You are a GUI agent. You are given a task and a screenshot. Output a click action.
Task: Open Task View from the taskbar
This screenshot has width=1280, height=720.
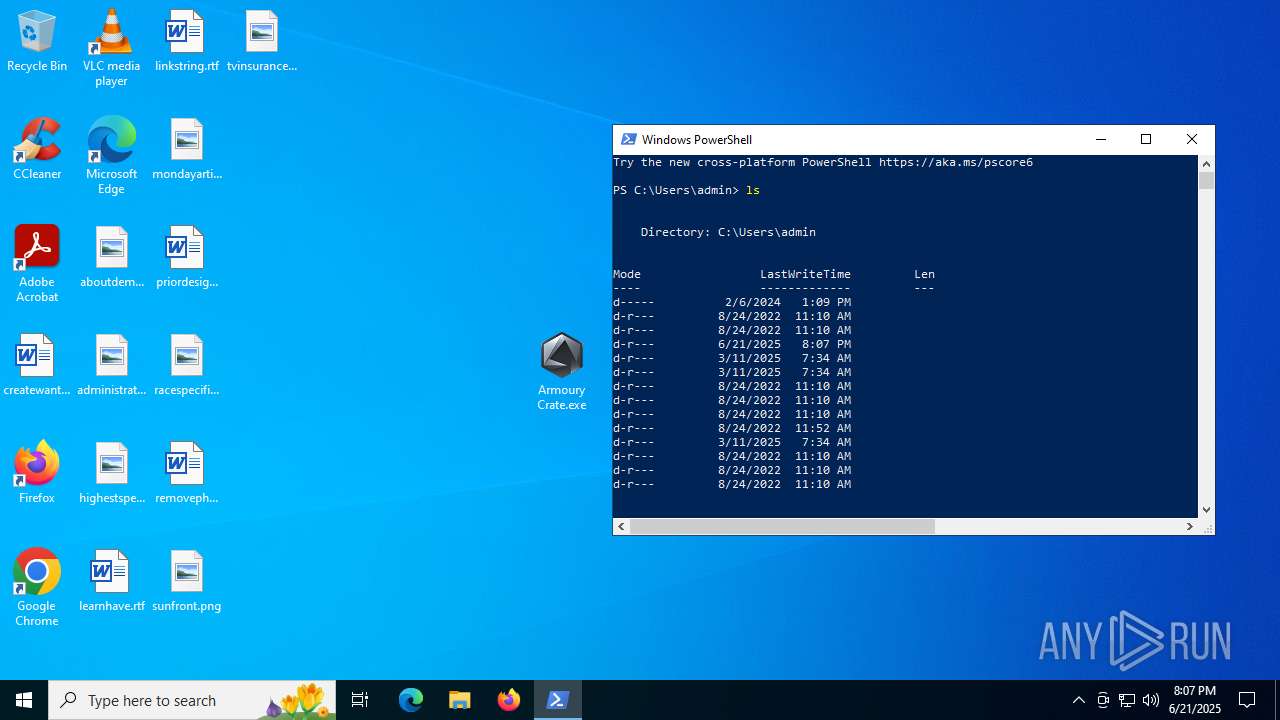tap(360, 700)
